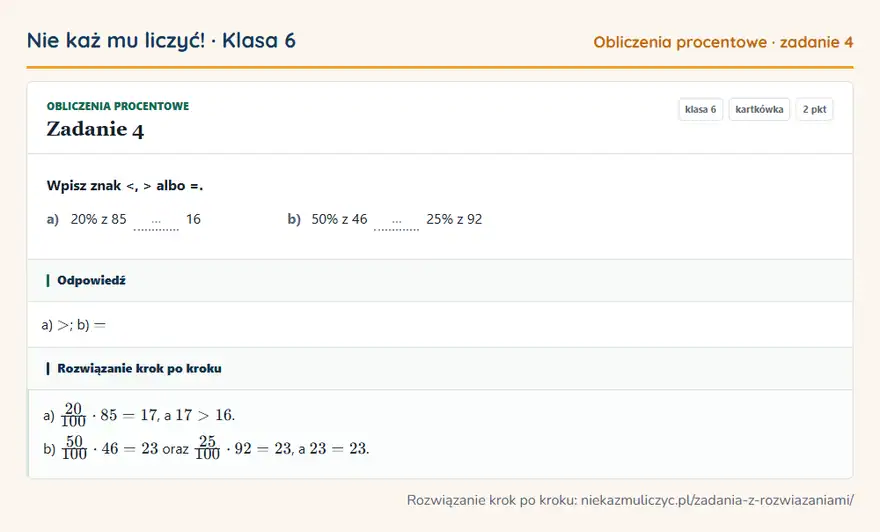Click the text '20% z 85'
Viewport: 880px width, 532px height.
click(x=98, y=219)
